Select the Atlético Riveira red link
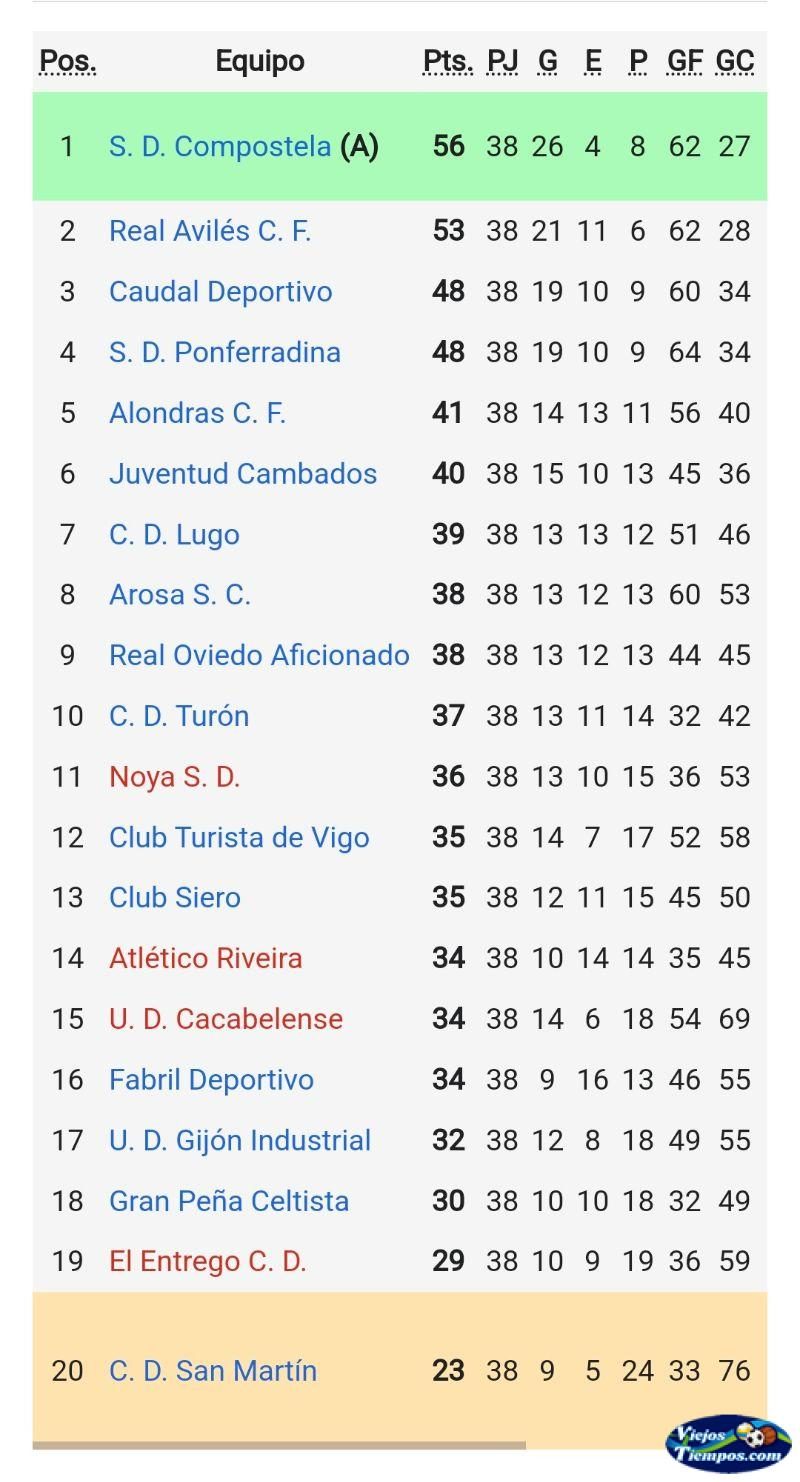 point(205,958)
